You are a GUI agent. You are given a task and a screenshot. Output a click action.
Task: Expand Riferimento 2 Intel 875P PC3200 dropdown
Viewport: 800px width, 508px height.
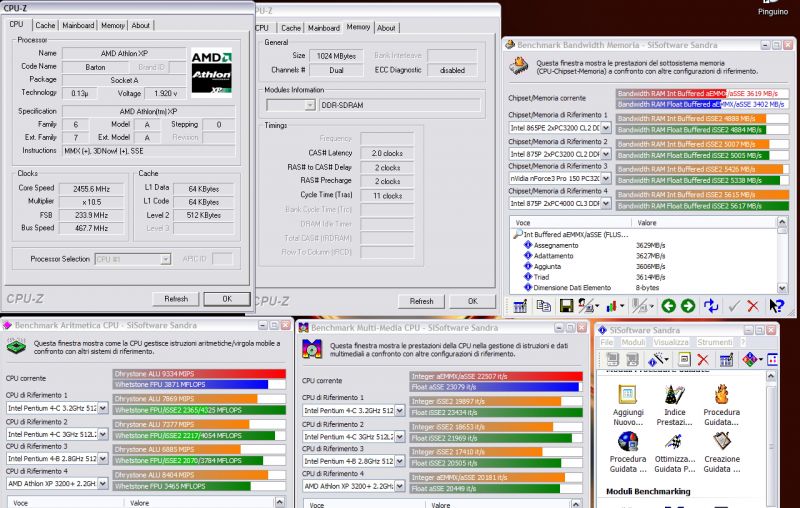click(x=606, y=154)
